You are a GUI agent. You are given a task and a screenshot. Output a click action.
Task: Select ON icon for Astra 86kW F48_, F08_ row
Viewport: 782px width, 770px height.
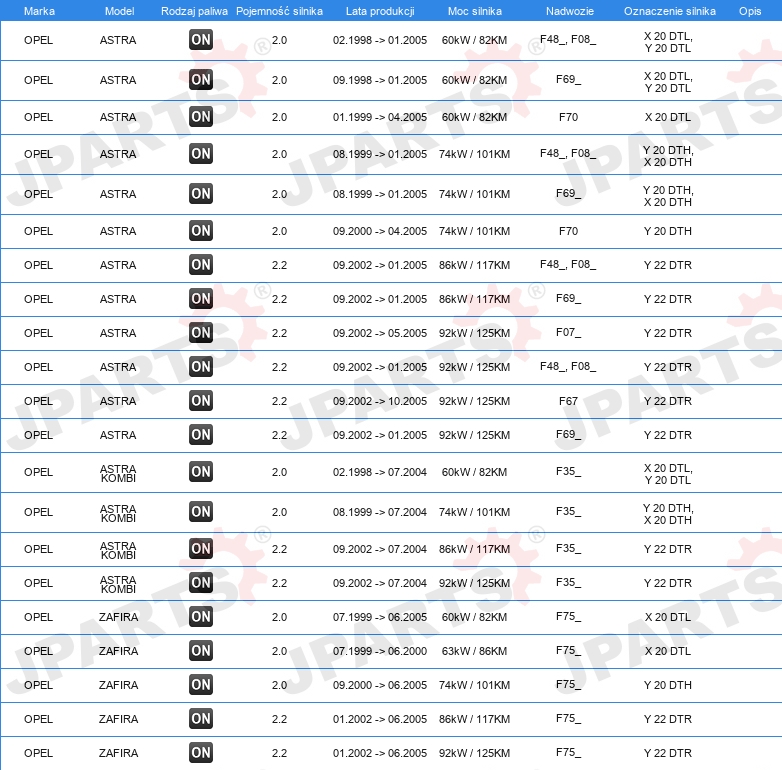pyautogui.click(x=201, y=264)
